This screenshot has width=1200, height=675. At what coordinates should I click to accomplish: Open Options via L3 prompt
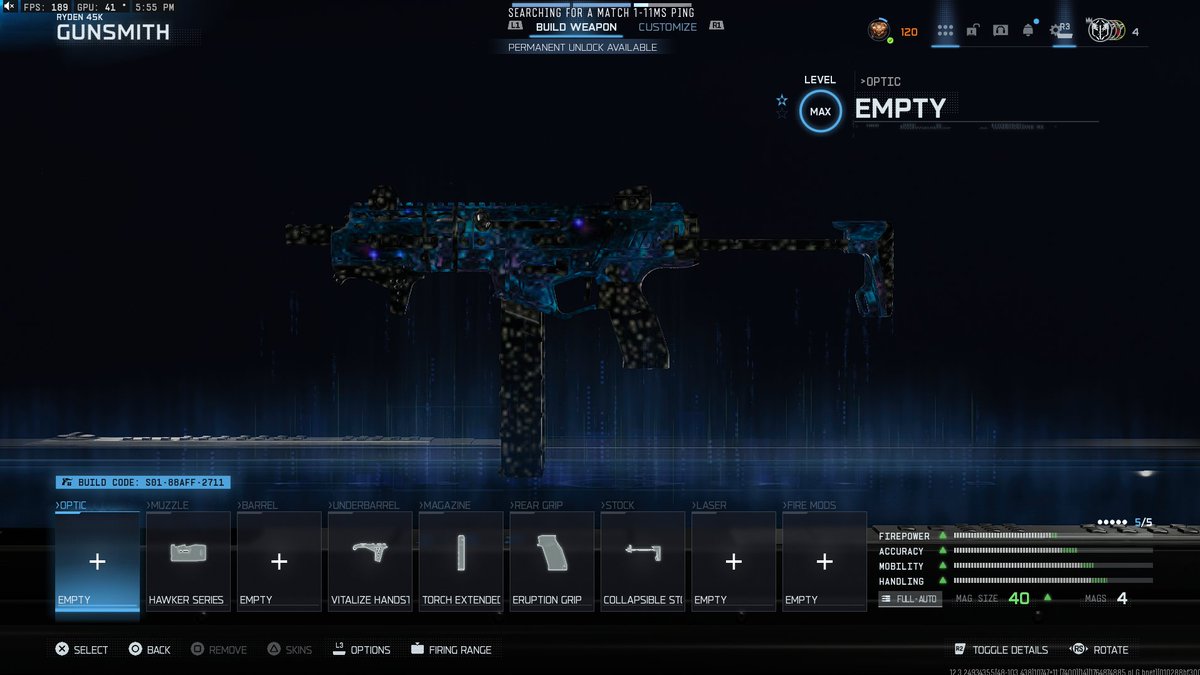coord(361,649)
